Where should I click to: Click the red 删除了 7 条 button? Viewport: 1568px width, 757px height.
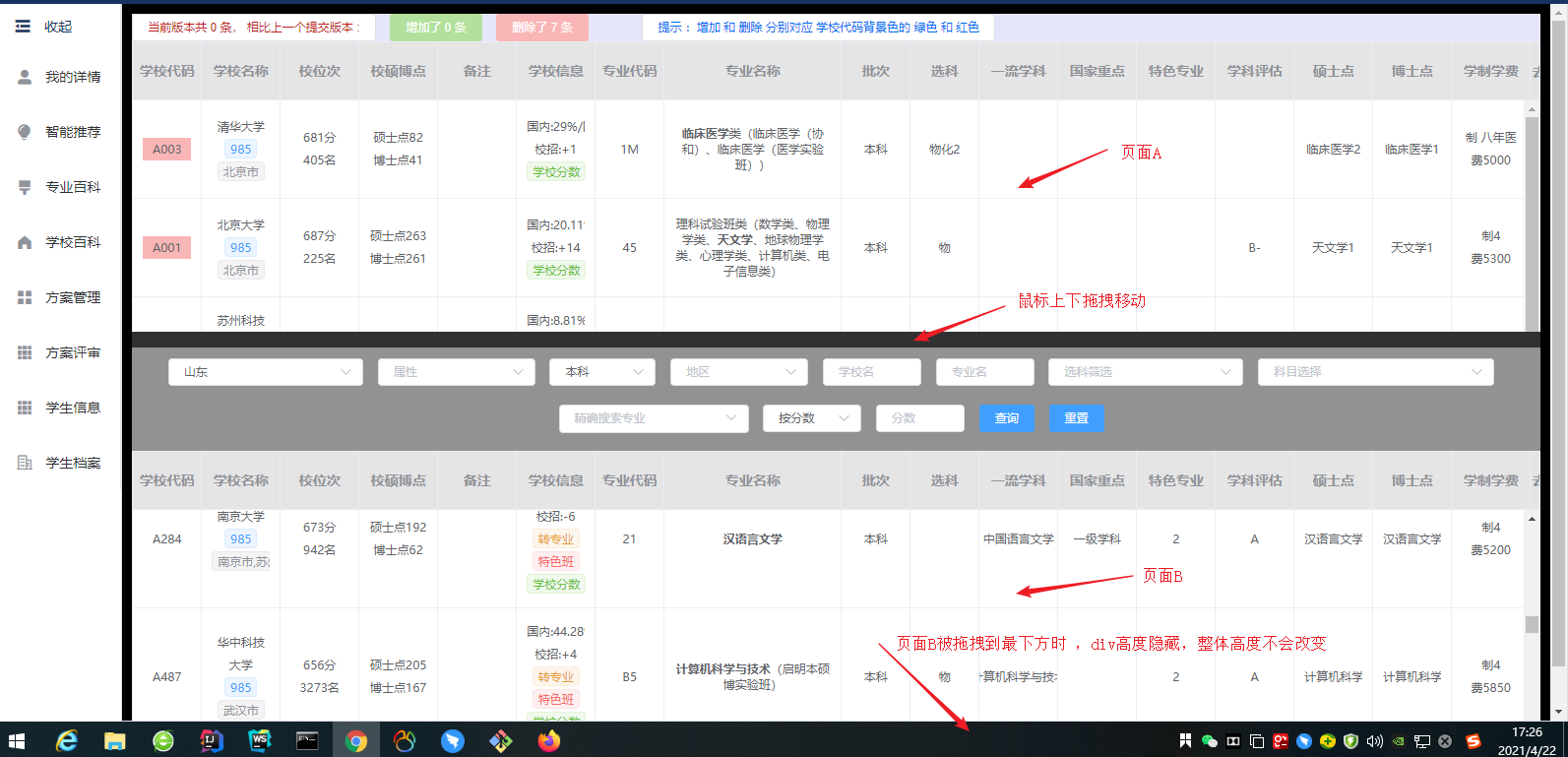tap(542, 28)
